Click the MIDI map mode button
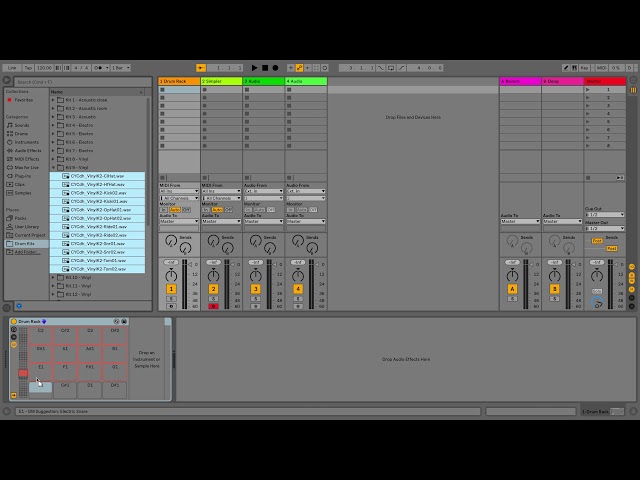This screenshot has height=480, width=640. (601, 68)
